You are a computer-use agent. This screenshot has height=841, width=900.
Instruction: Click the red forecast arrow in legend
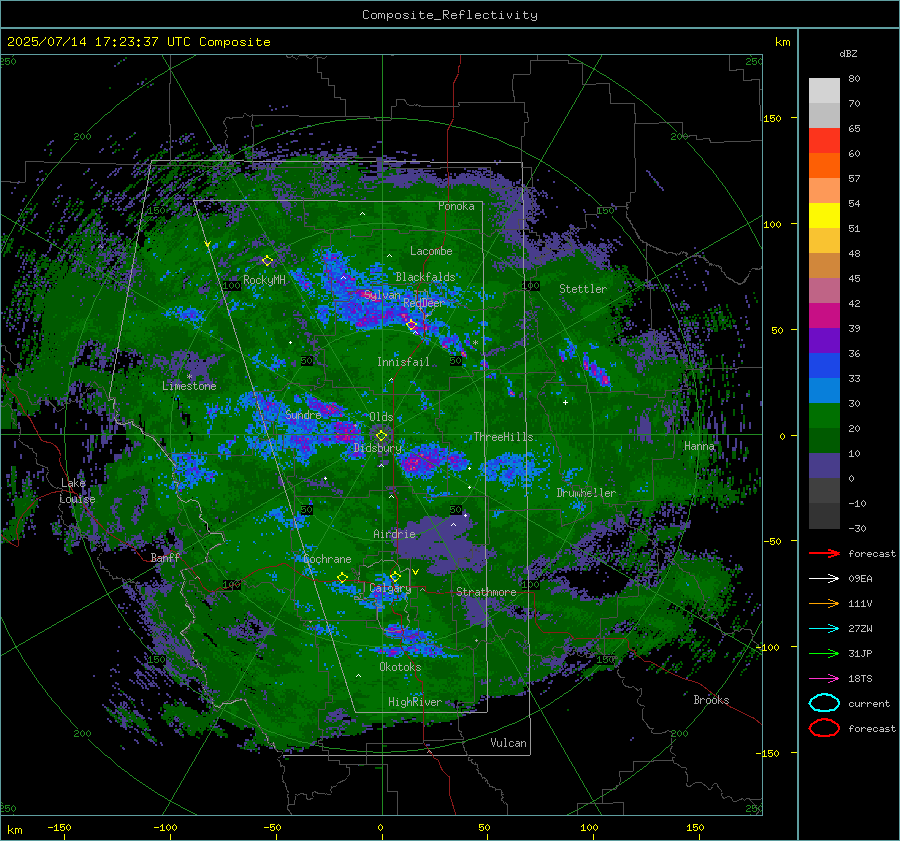point(824,553)
